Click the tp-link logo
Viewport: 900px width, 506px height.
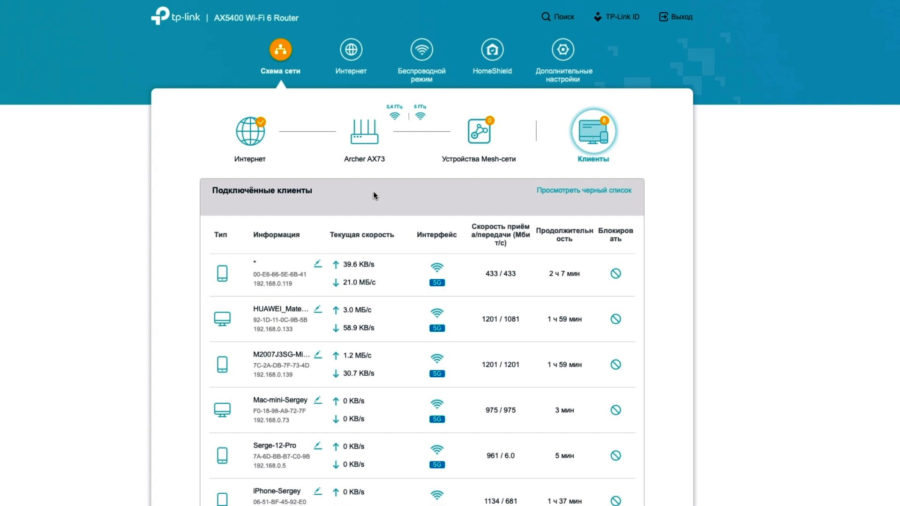tap(176, 16)
